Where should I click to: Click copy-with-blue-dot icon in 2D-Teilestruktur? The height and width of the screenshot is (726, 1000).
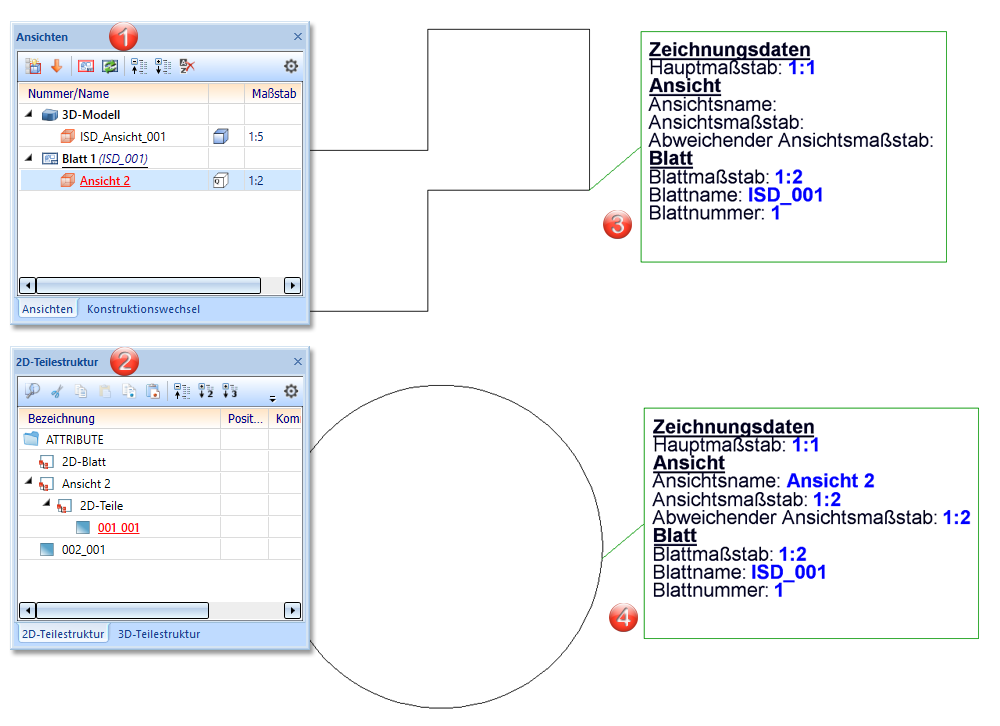pyautogui.click(x=129, y=391)
